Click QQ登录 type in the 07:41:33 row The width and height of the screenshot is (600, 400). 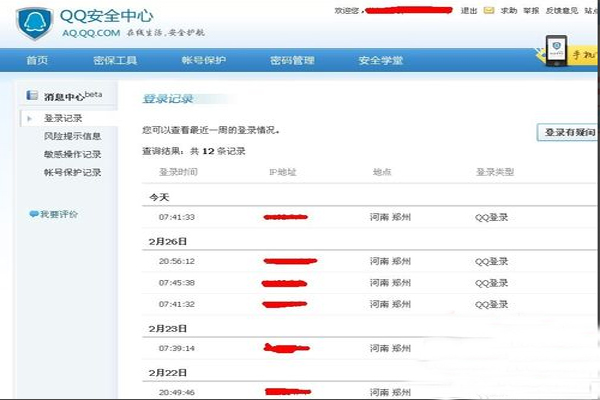(x=491, y=217)
